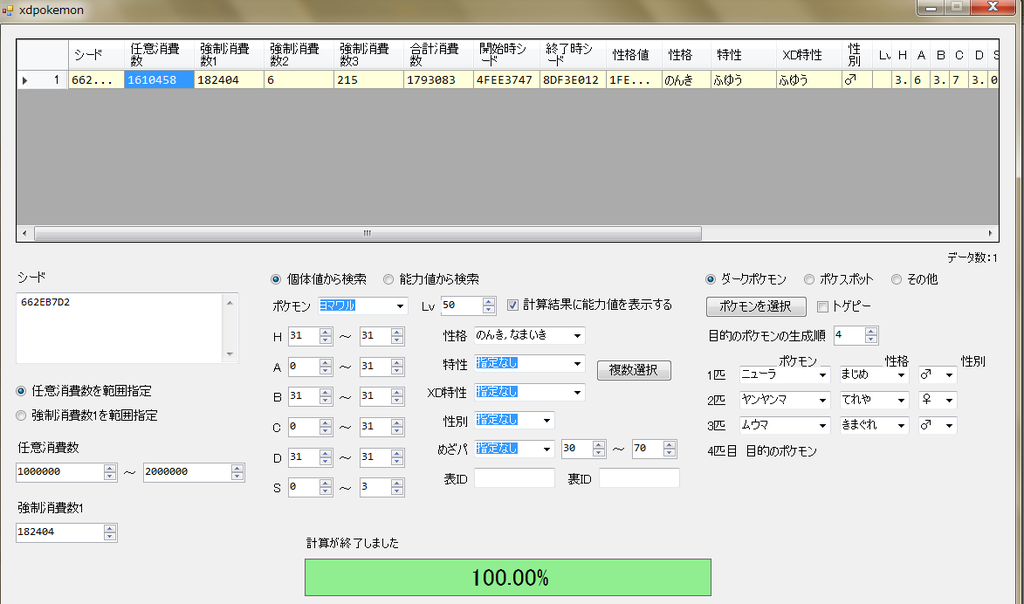Viewport: 1024px width, 604px height.
Task: Click the 合計消費数 column header
Action: click(438, 55)
